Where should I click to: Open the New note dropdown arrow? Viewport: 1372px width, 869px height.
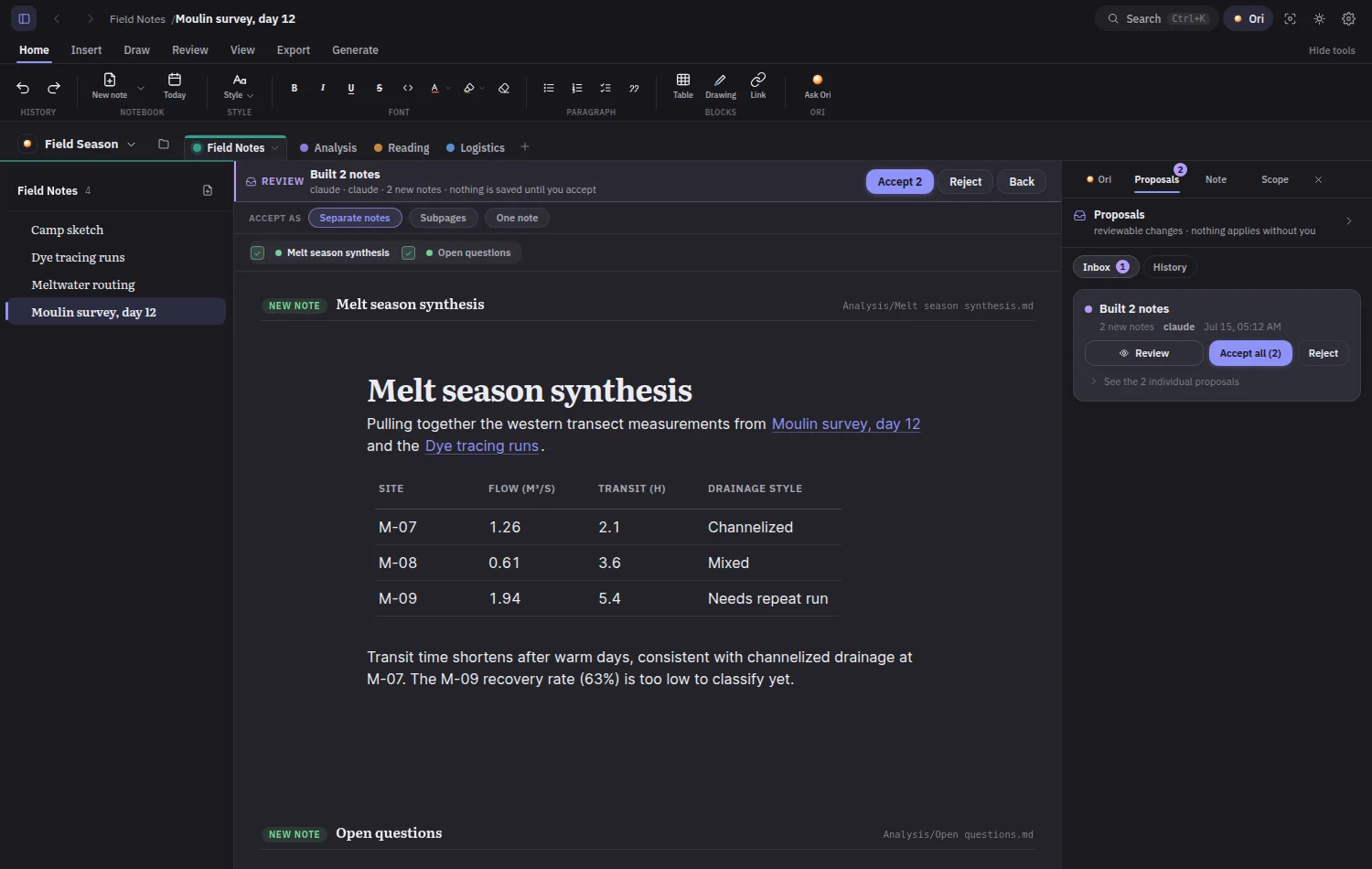[141, 88]
